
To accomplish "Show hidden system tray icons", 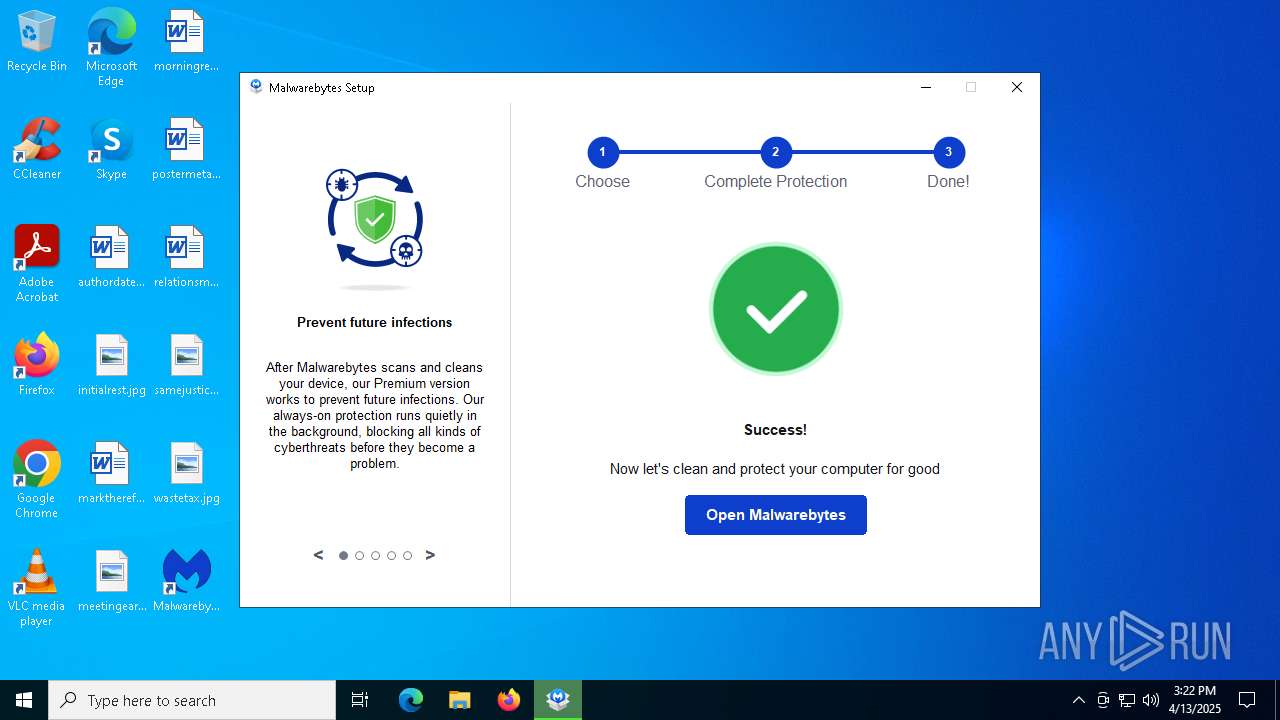I will point(1078,700).
